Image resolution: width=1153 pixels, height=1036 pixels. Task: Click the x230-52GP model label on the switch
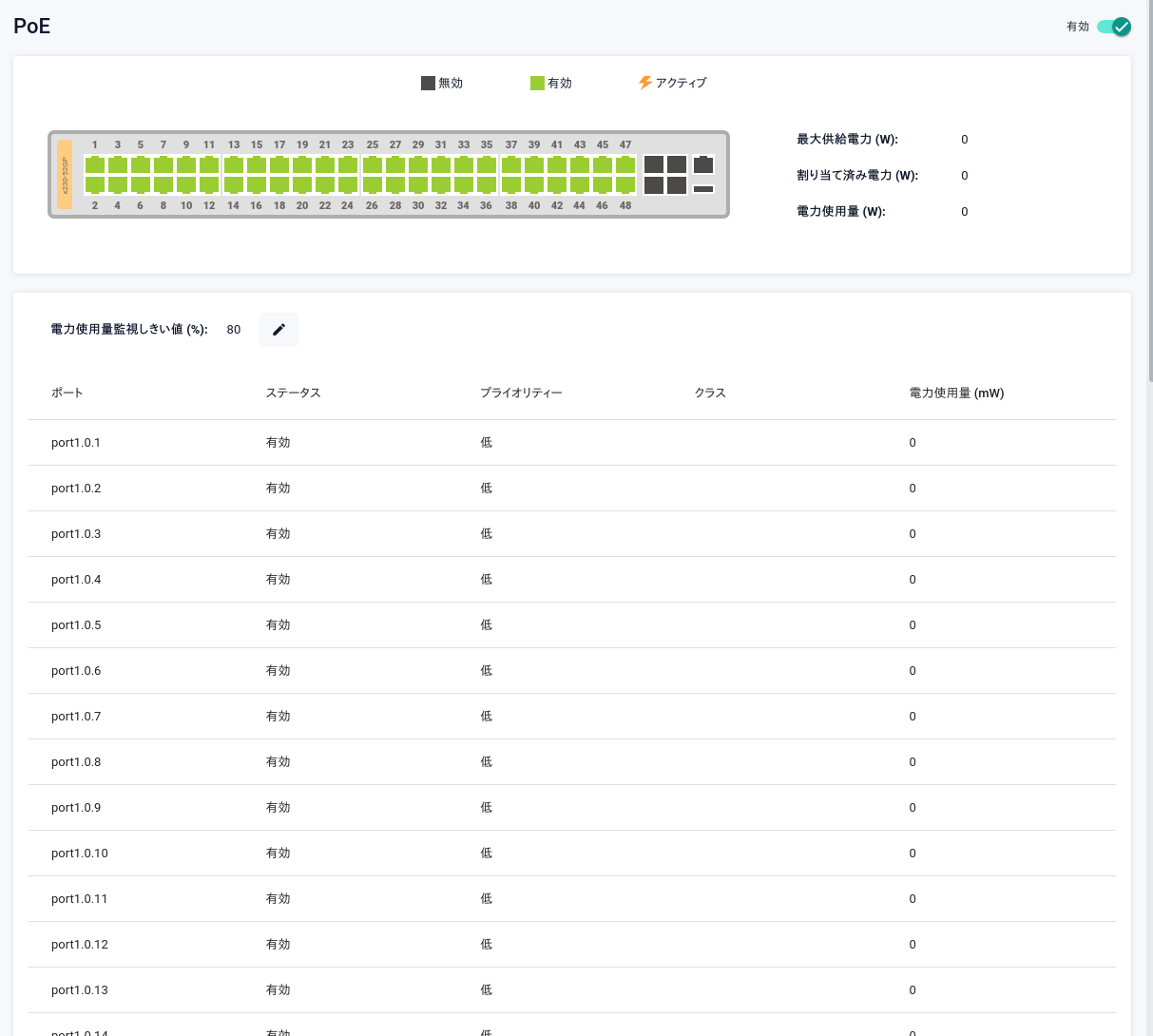(x=65, y=174)
